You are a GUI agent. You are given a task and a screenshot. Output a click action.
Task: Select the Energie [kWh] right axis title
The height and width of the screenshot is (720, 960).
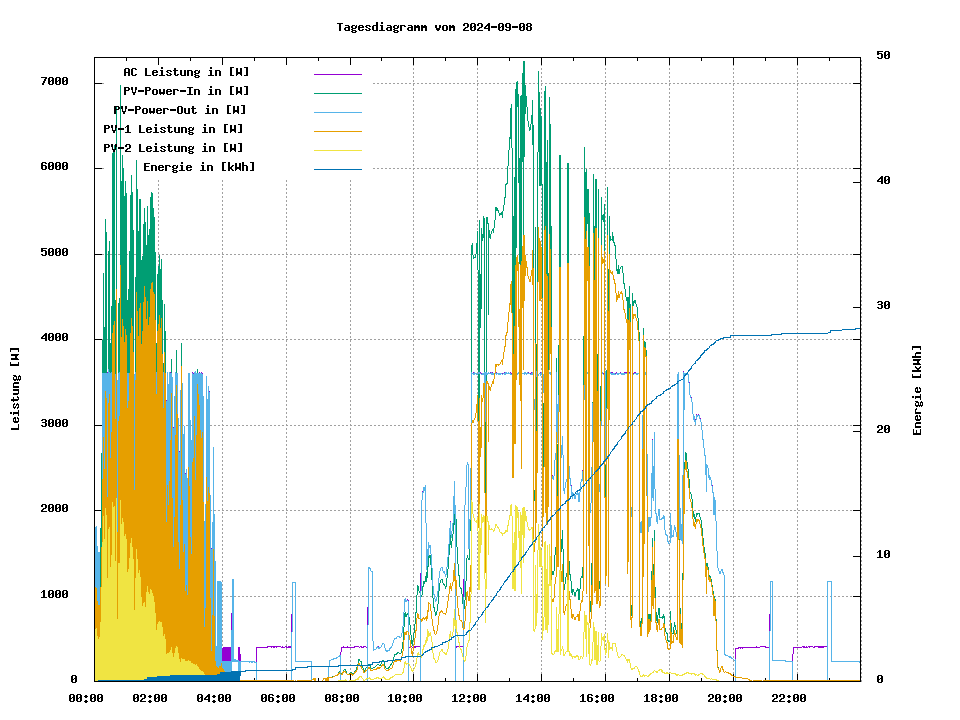pos(917,390)
